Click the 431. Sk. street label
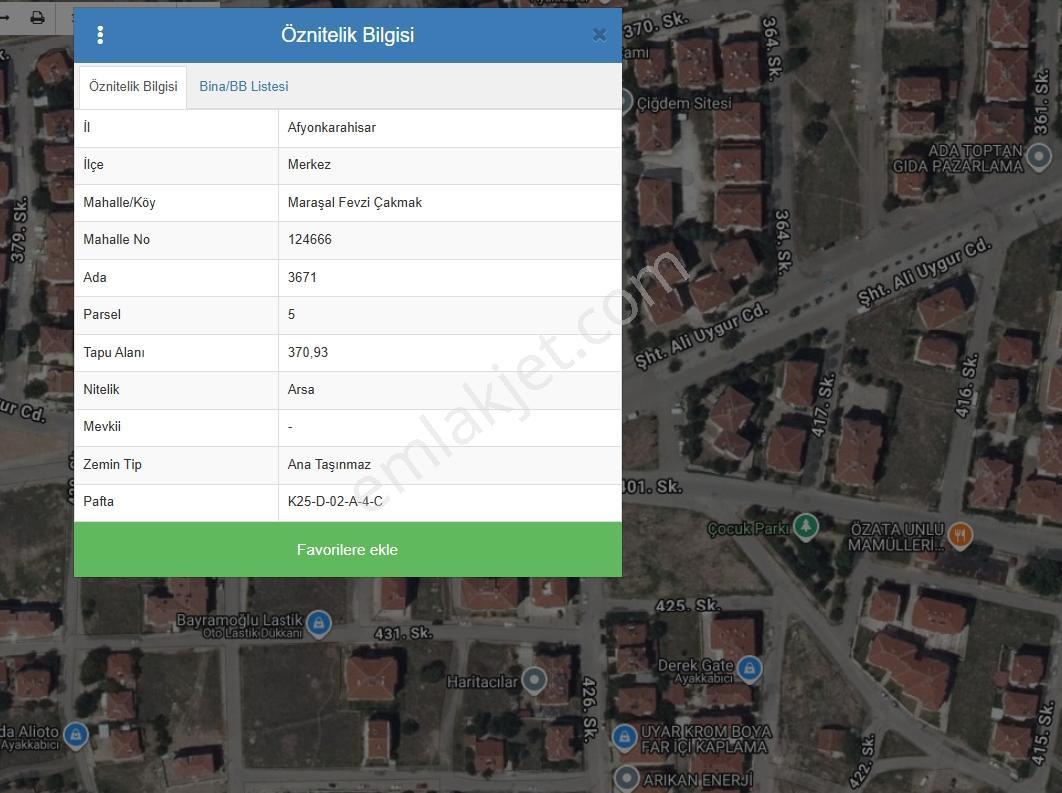 403,633
